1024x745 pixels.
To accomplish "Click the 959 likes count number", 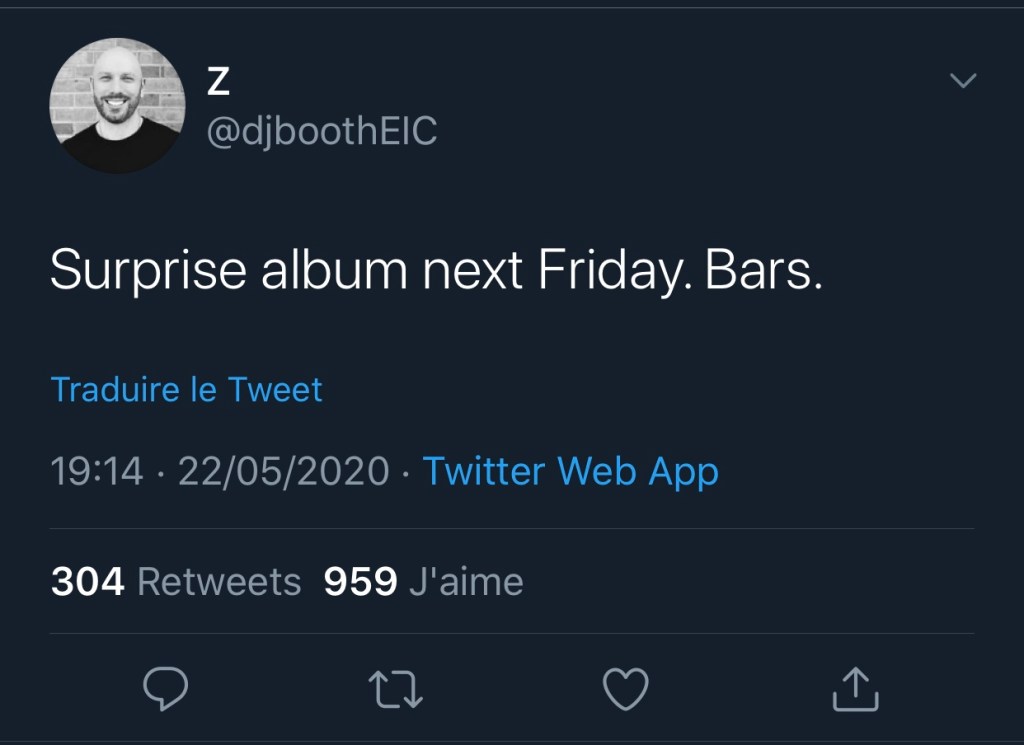I will 360,581.
